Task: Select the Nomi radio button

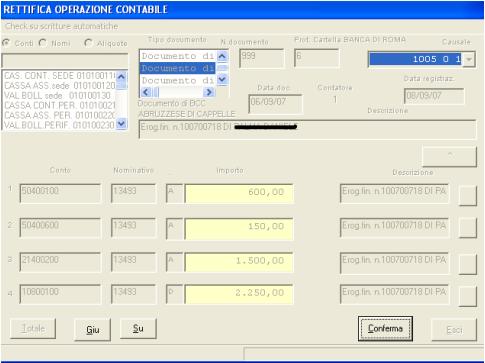Action: (x=43, y=43)
